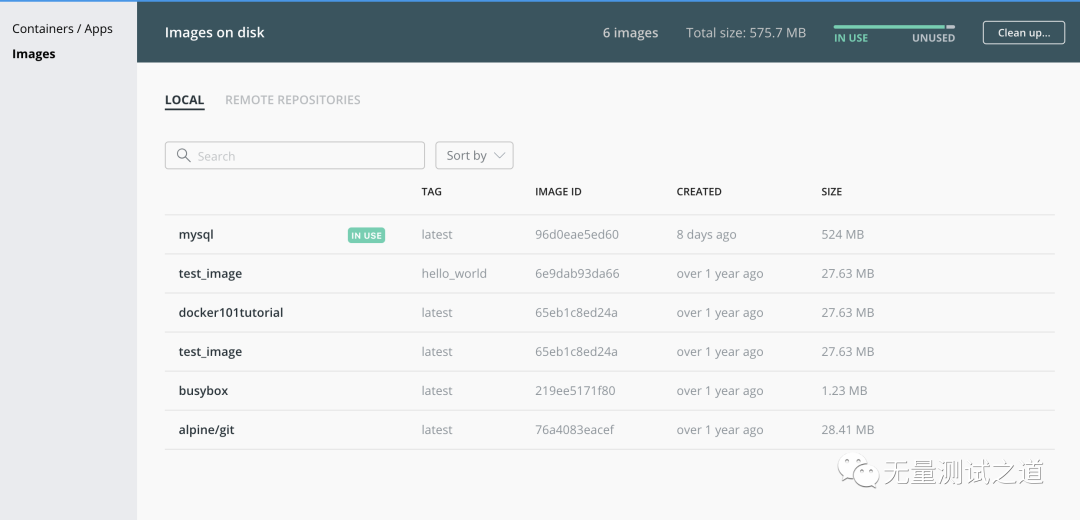Click the search magnifier icon
This screenshot has height=520, width=1080.
pos(183,155)
